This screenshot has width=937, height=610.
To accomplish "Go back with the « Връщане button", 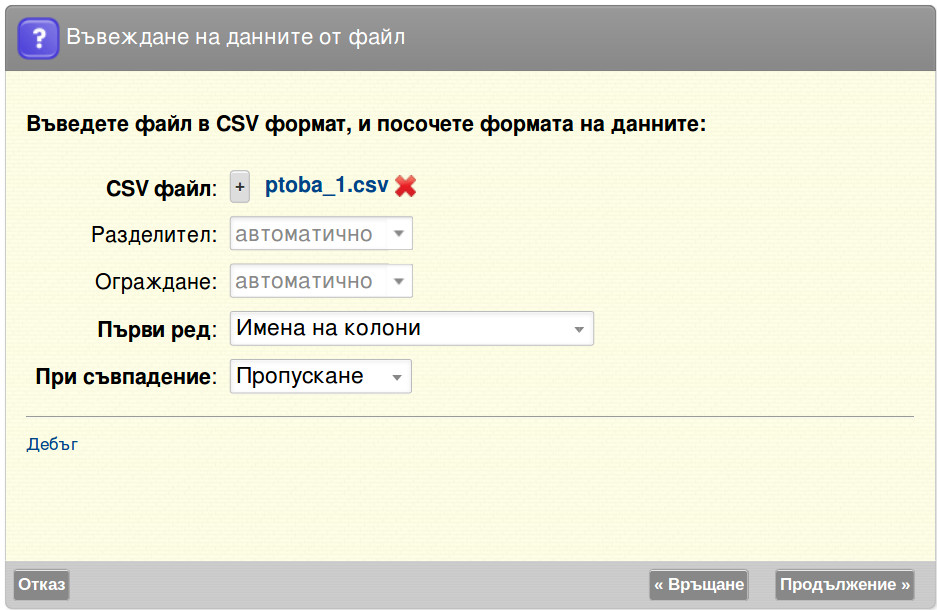I will pos(699,584).
